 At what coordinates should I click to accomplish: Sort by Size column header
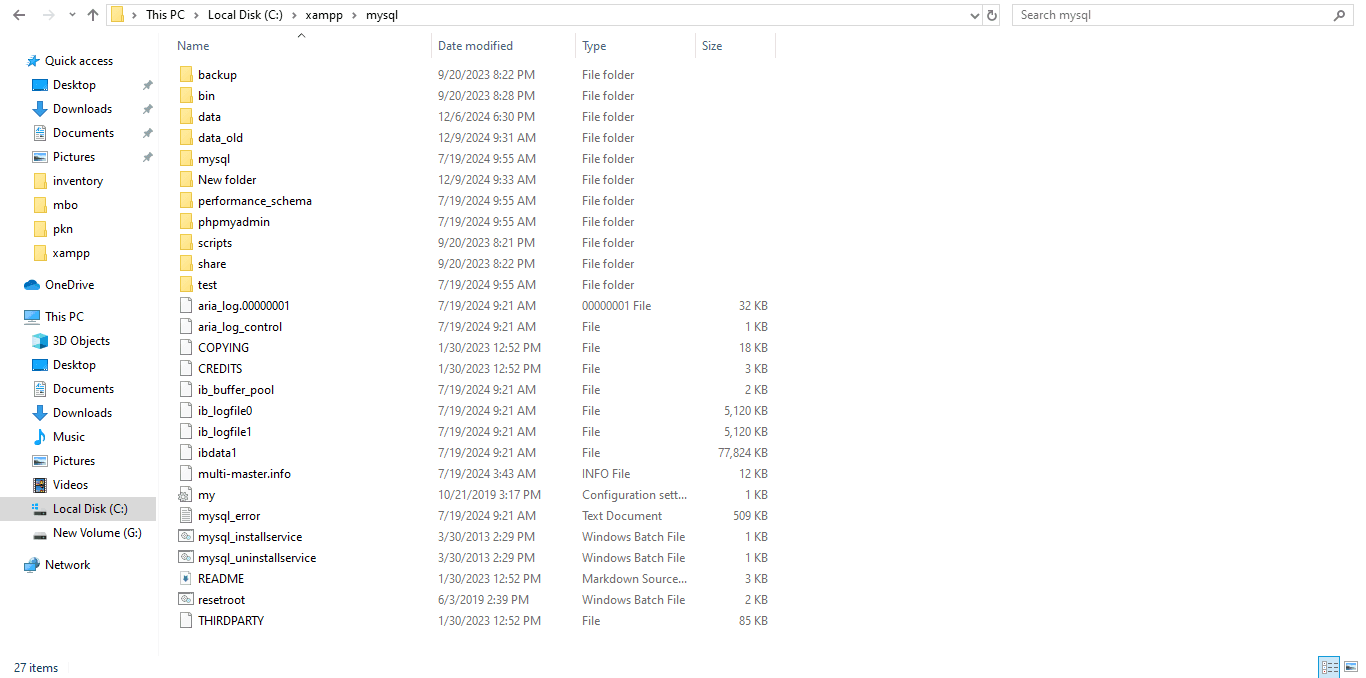coord(712,46)
